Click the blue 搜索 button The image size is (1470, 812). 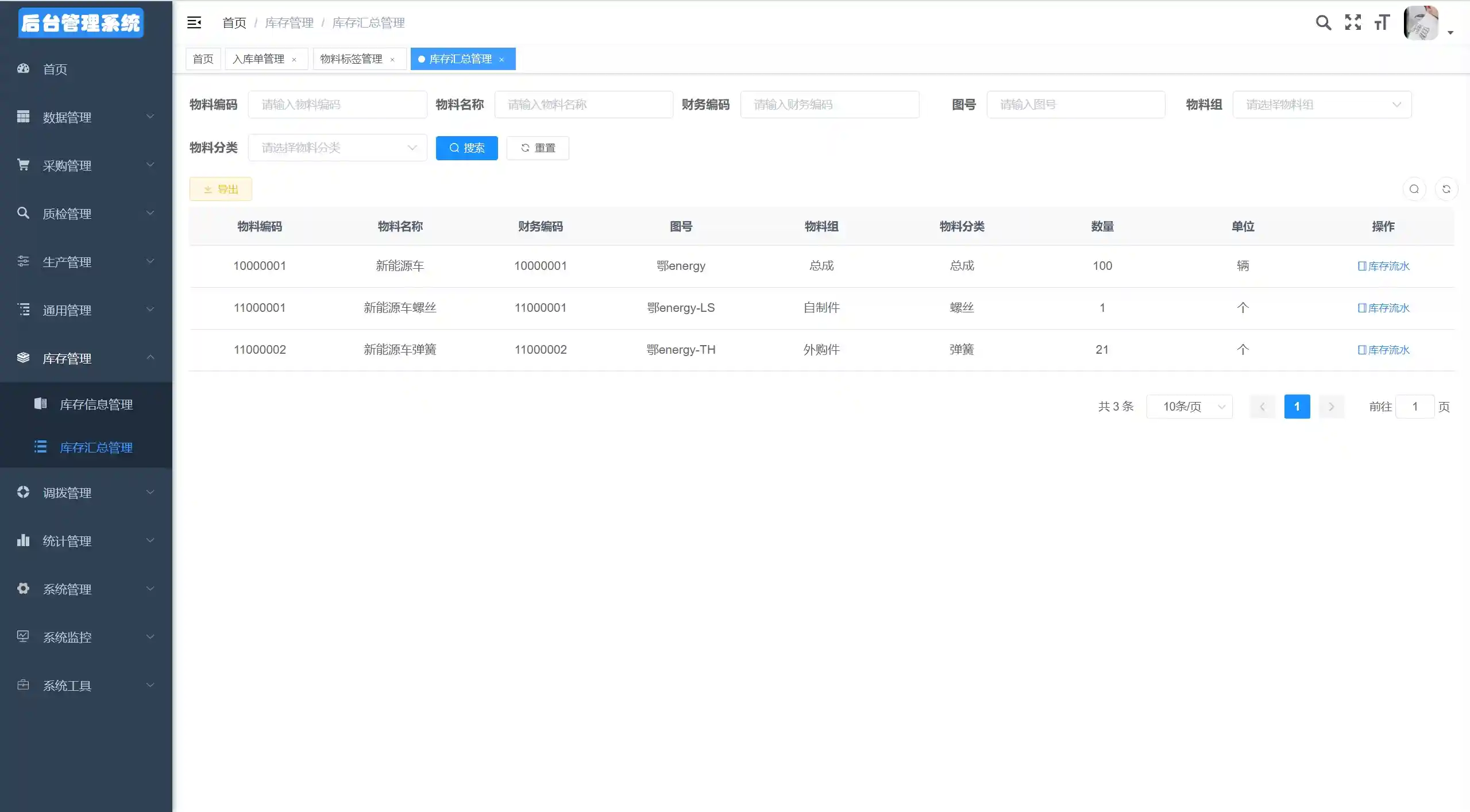point(466,148)
